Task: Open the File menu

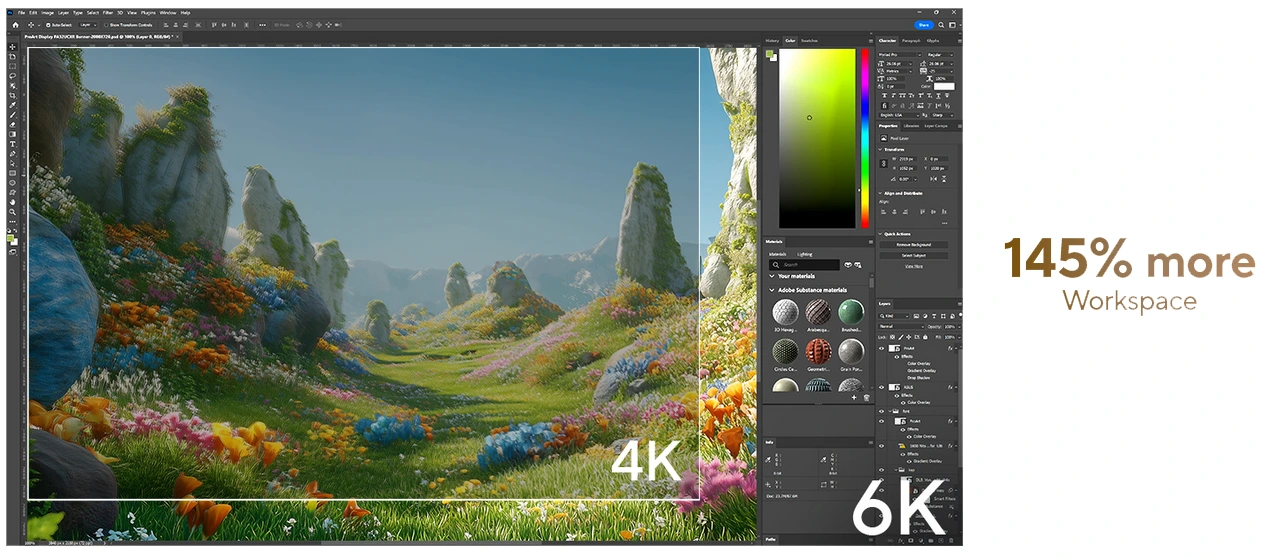Action: (21, 13)
